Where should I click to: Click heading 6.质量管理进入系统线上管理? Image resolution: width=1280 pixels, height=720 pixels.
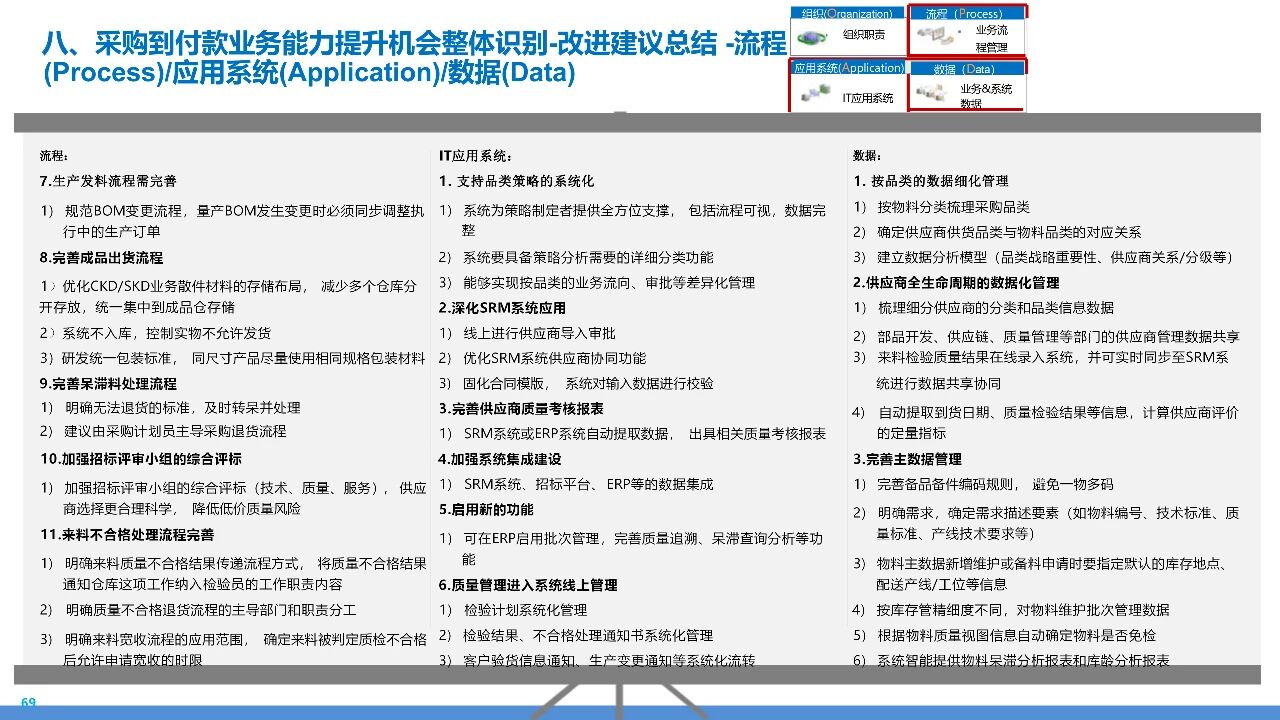[x=528, y=585]
